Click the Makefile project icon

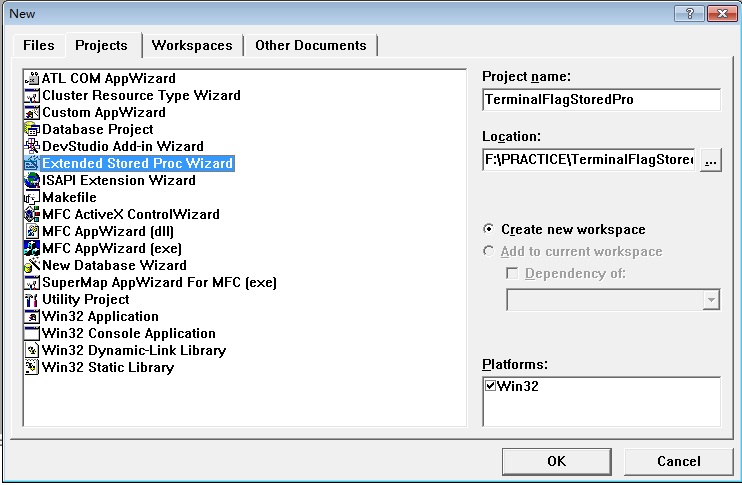pos(32,197)
